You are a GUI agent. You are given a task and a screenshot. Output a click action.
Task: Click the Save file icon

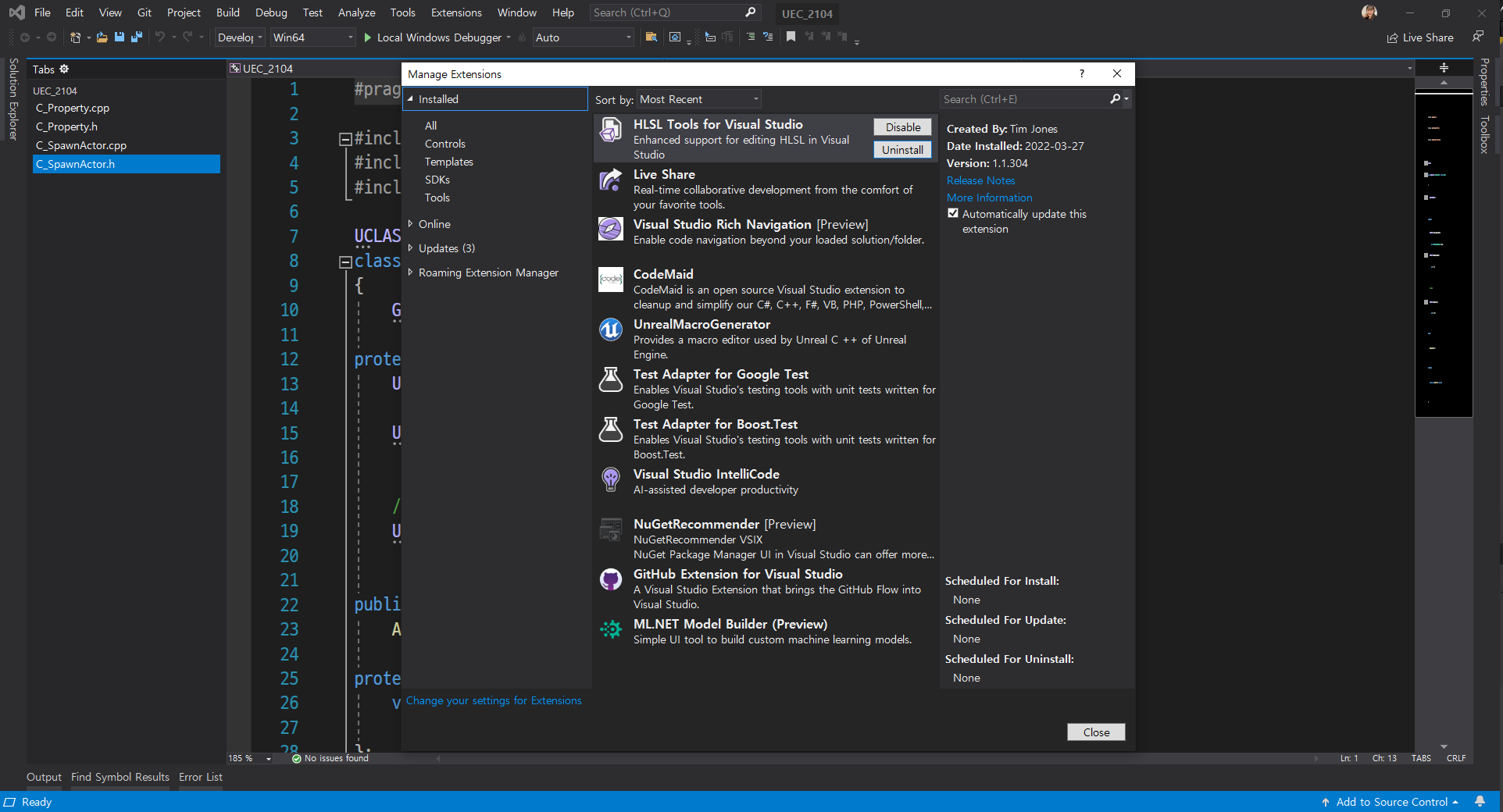point(120,37)
